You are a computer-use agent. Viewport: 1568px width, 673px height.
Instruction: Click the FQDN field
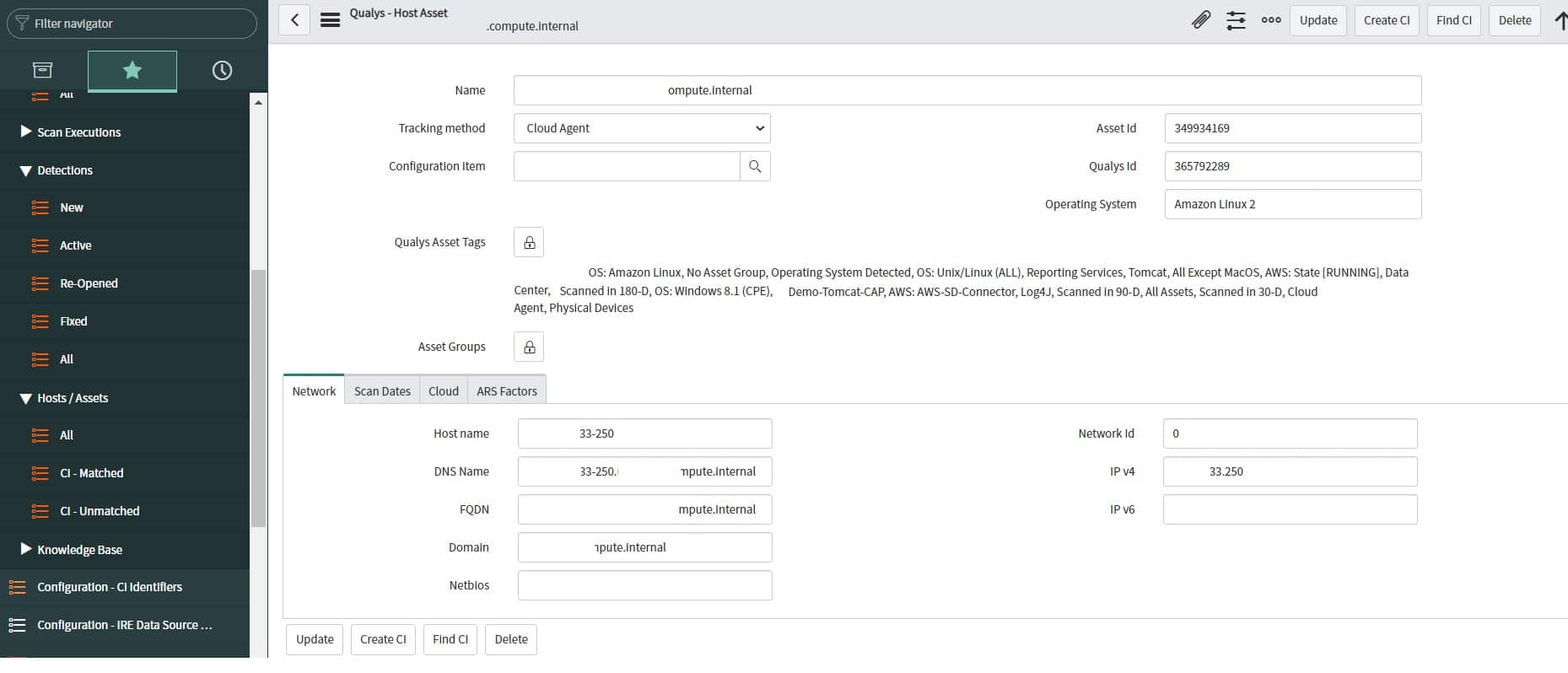pos(644,509)
